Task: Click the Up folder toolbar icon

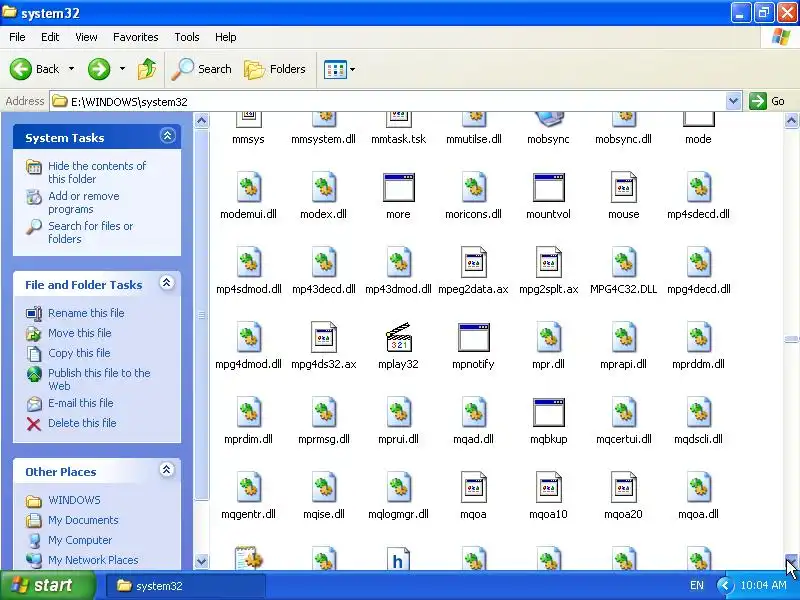Action: (147, 69)
